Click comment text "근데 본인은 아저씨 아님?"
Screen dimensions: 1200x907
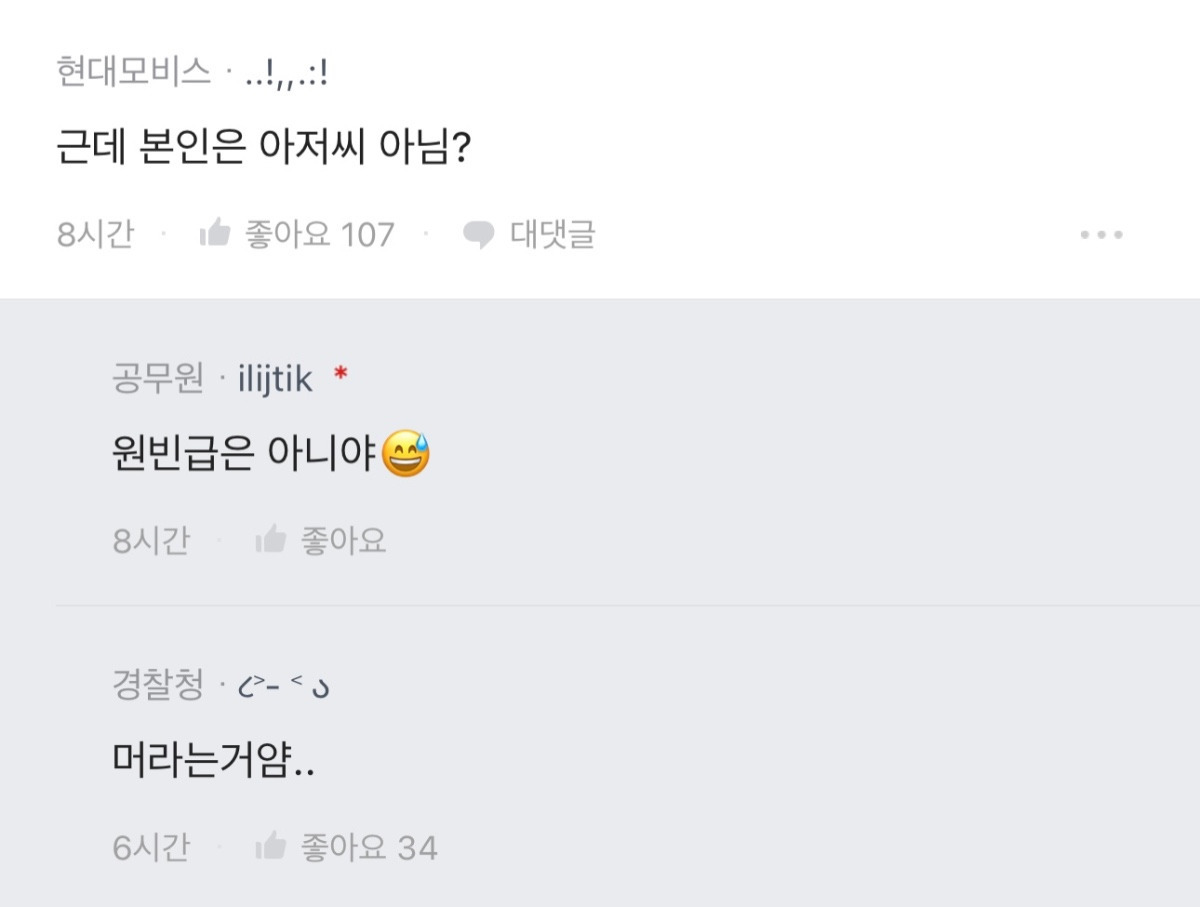tap(264, 150)
